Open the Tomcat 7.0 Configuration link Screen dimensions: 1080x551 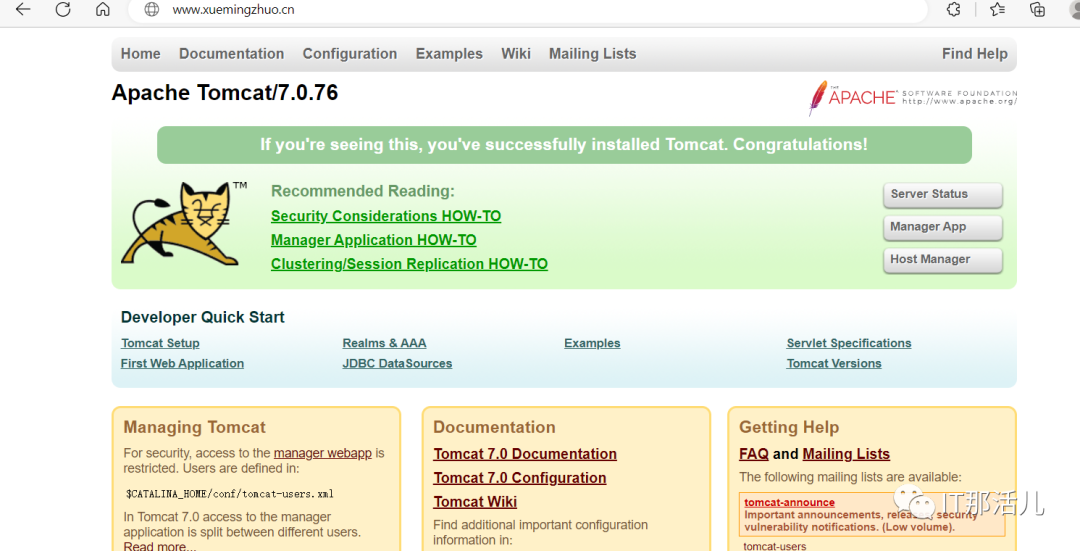click(x=520, y=478)
